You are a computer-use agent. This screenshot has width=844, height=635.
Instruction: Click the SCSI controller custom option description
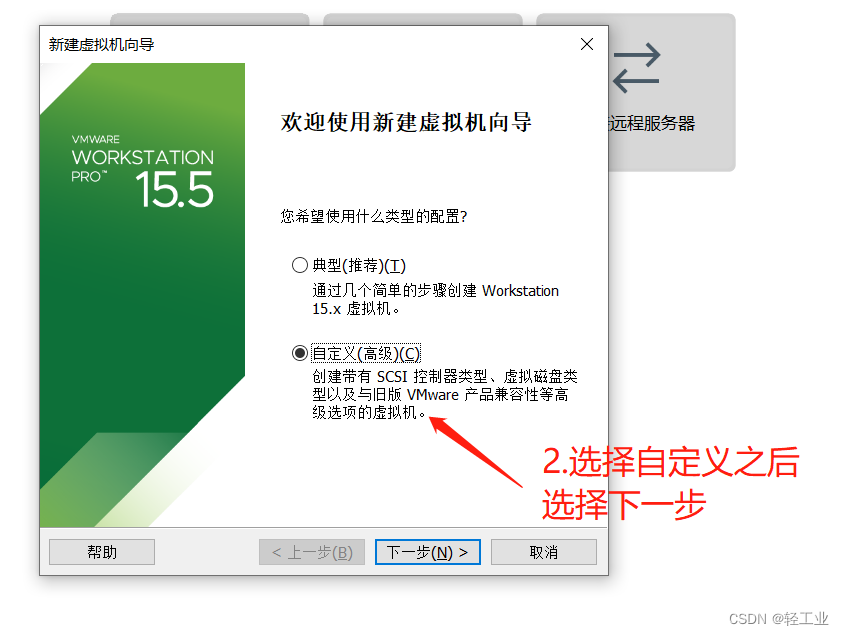tap(445, 394)
